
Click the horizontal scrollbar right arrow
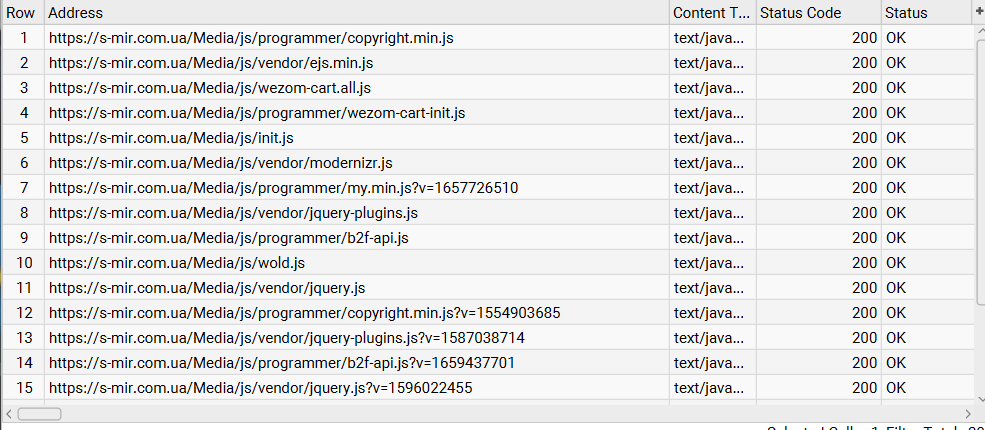[x=967, y=413]
